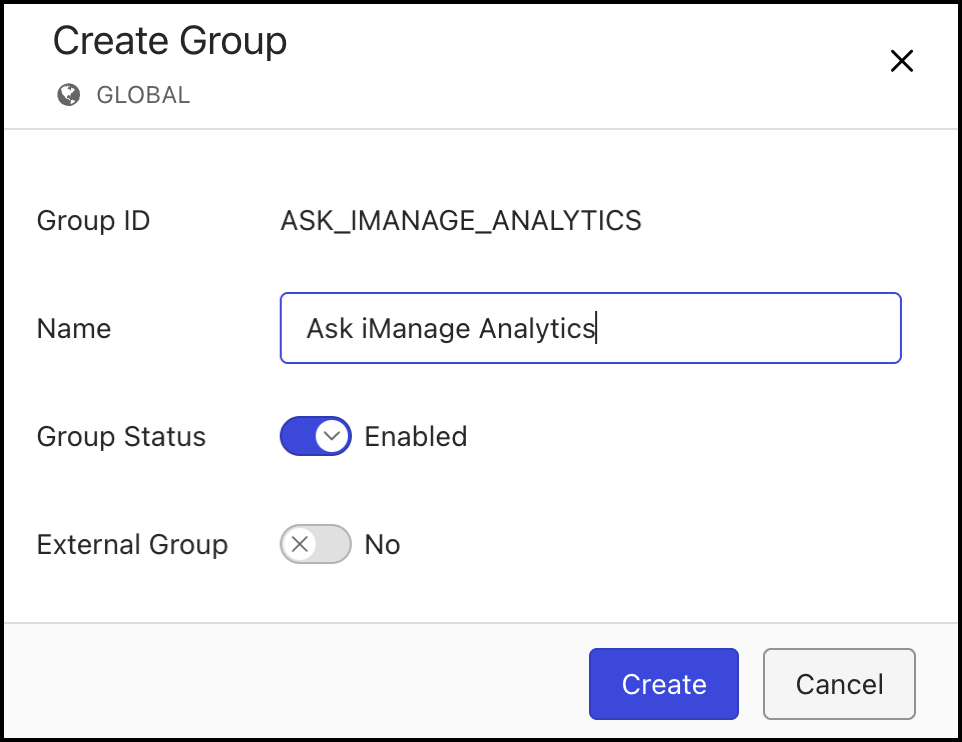
Task: Click the X knob on External Group switch
Action: [298, 545]
